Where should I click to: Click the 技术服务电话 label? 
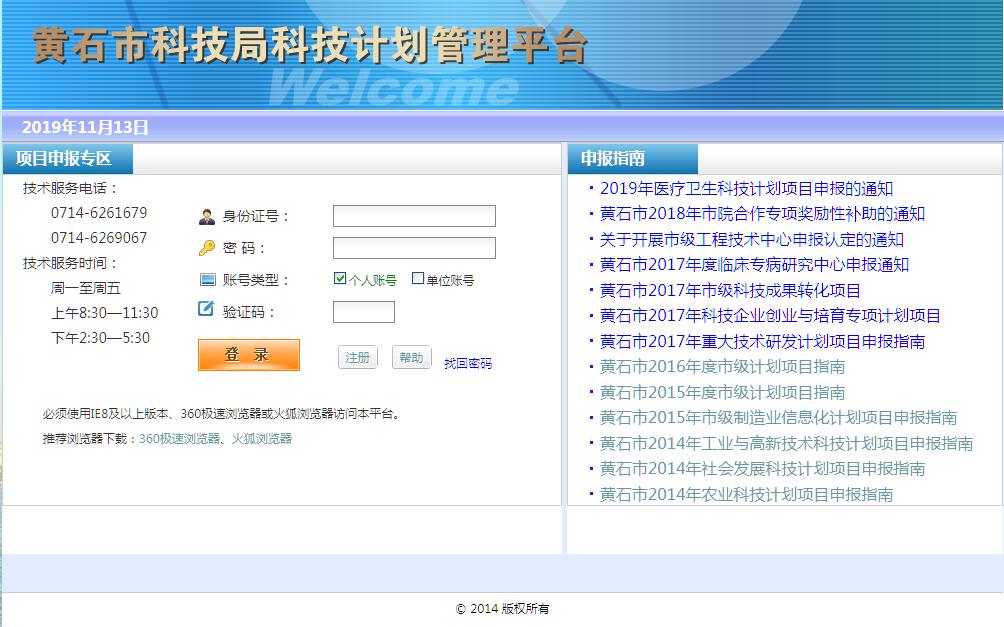coord(70,188)
